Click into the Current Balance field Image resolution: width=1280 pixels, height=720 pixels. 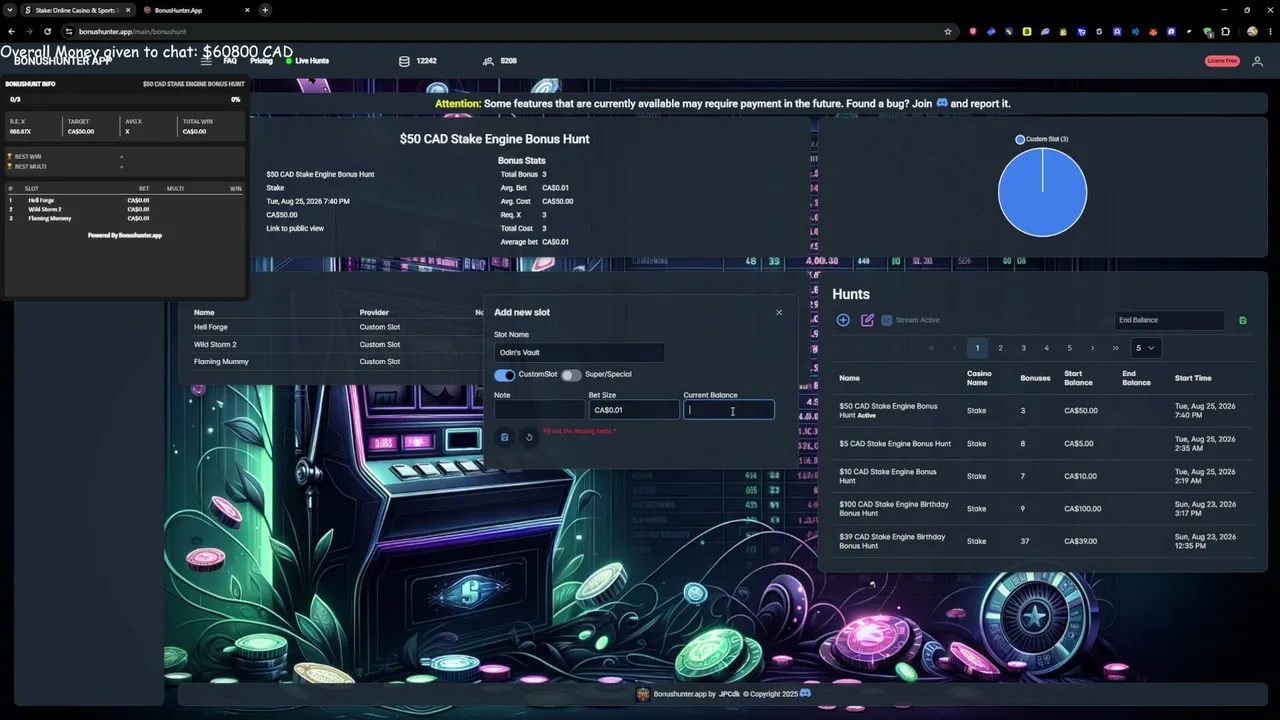coord(728,410)
